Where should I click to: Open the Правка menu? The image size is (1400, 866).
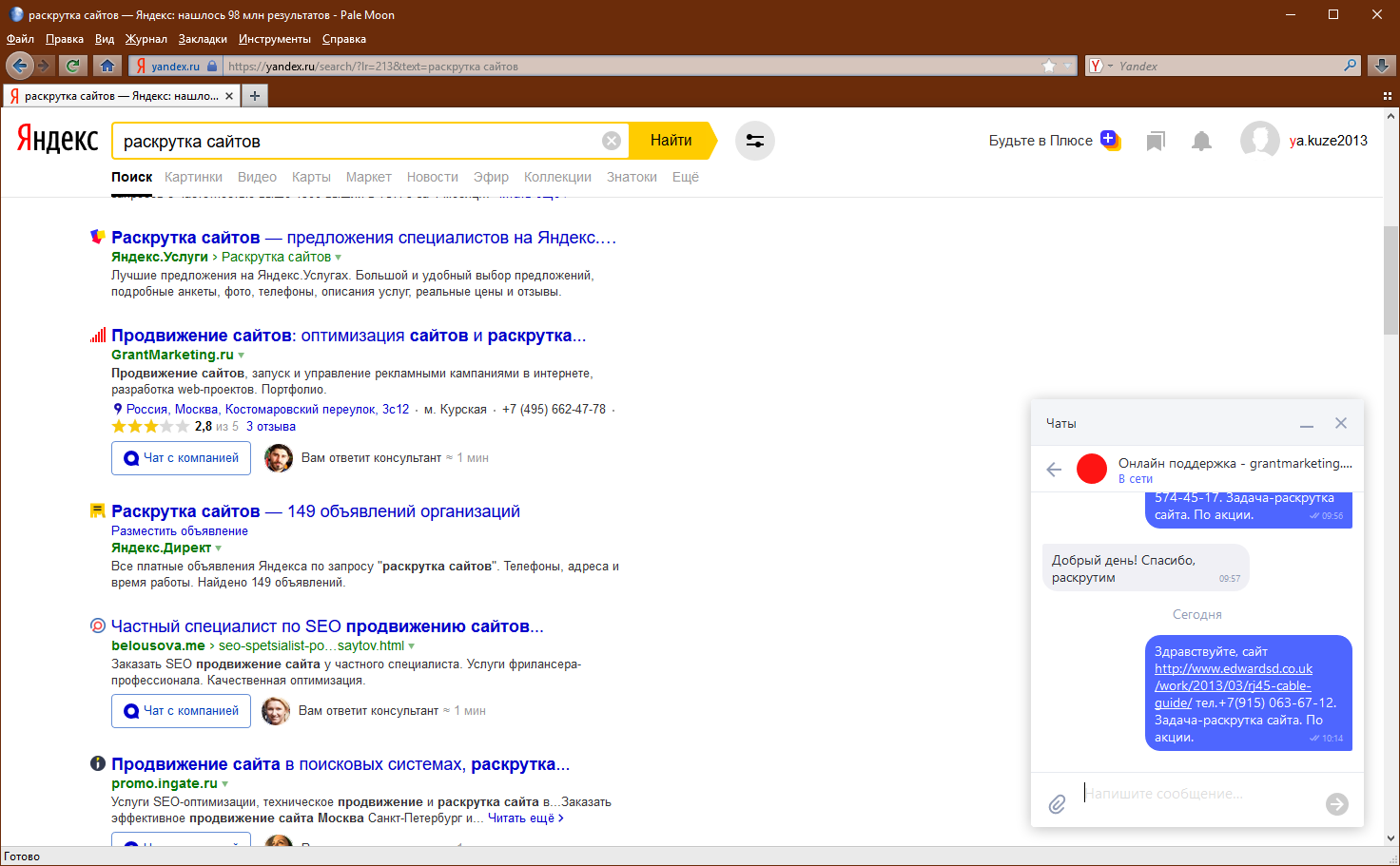point(65,39)
